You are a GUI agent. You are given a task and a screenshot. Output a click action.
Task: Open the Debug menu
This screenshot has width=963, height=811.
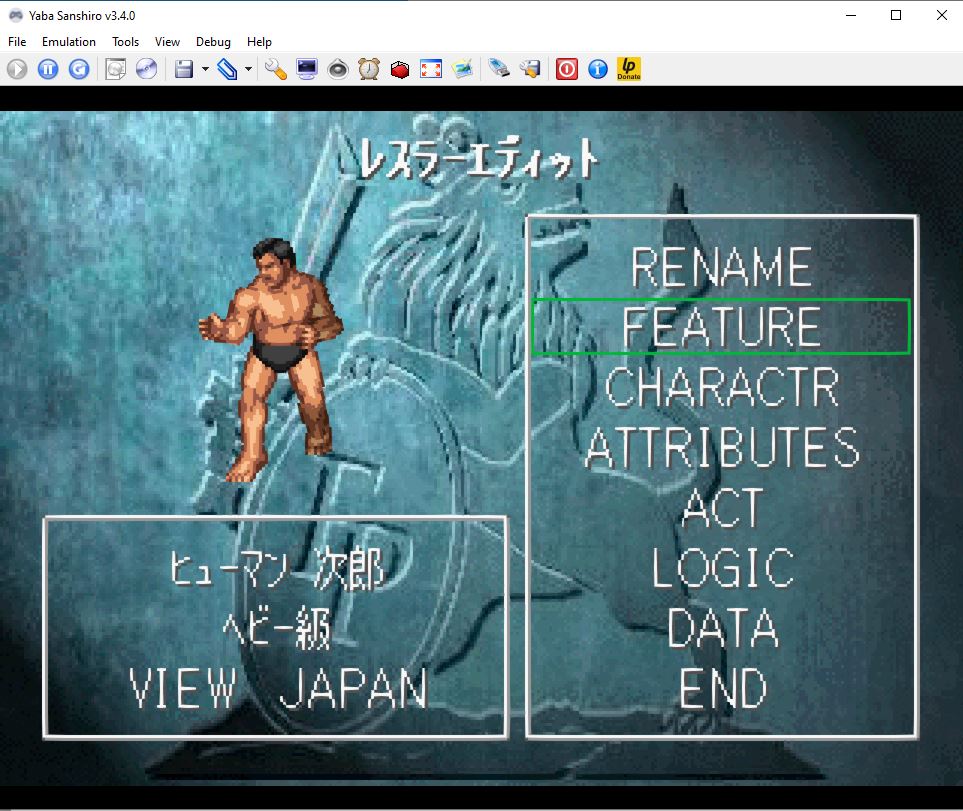[213, 42]
